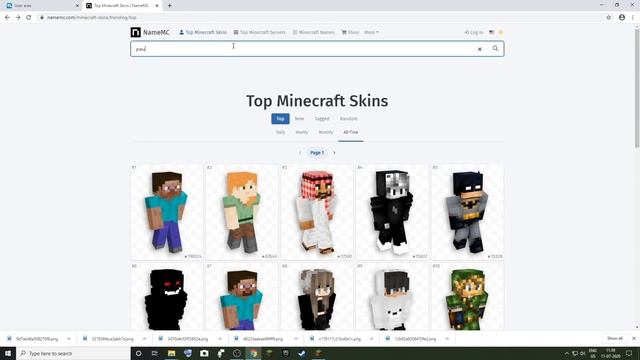Click the Page 1 button
Image resolution: width=640 pixels, height=360 pixels.
pos(317,153)
